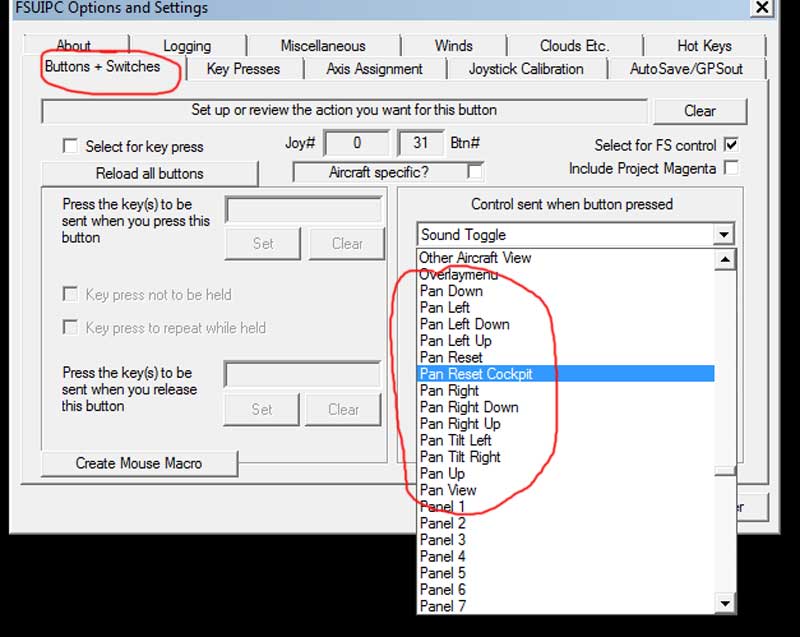Click the key-press-on-press input field
The image size is (800, 637).
(304, 210)
